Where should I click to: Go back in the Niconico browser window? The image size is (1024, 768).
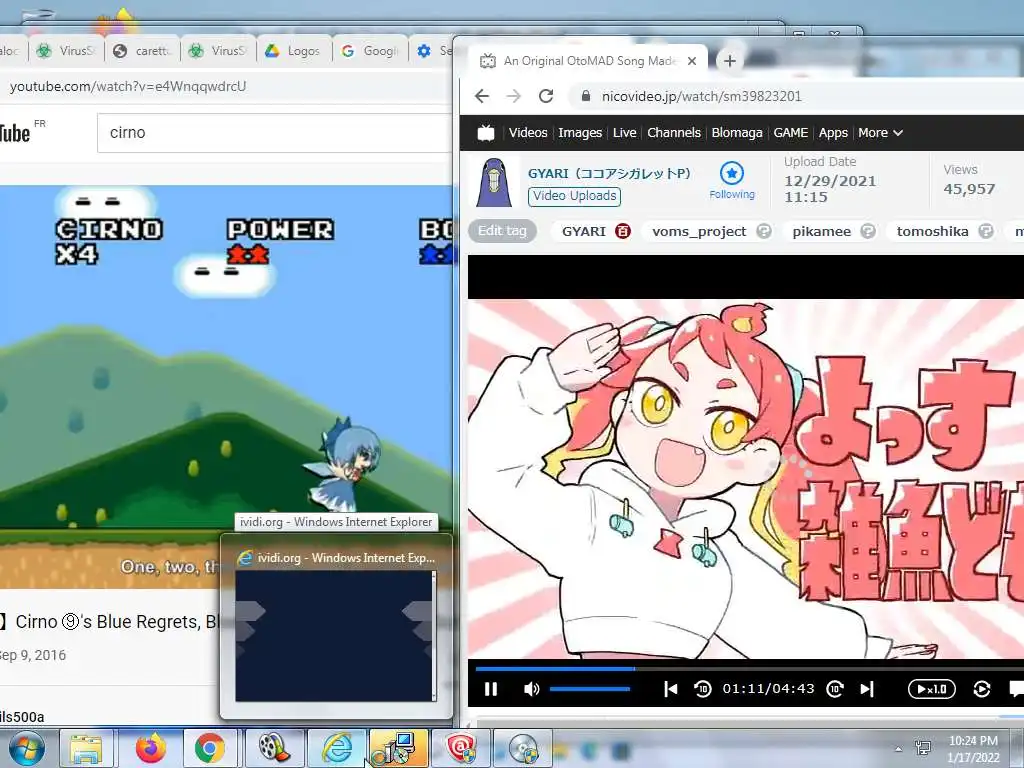[482, 96]
